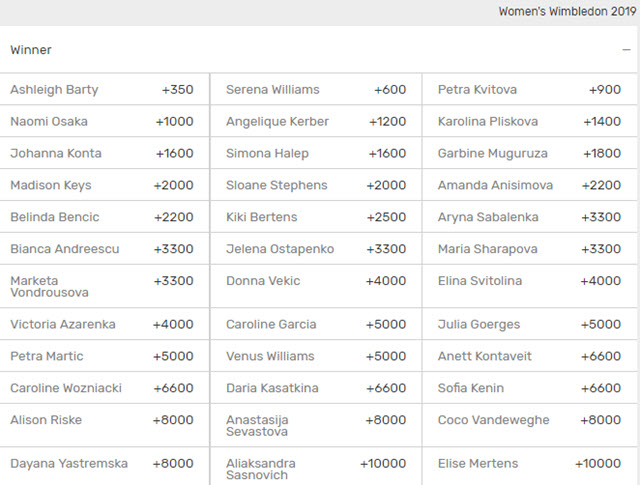640x485 pixels.
Task: Select Ashleigh Barty at +350 odds
Action: 103,90
